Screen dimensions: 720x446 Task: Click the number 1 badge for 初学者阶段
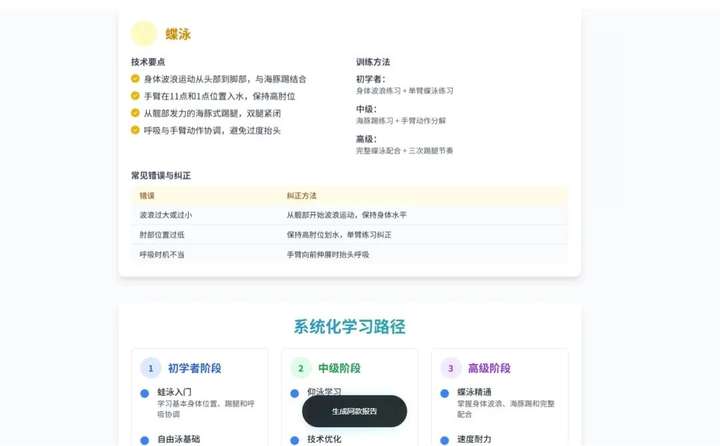(x=150, y=368)
